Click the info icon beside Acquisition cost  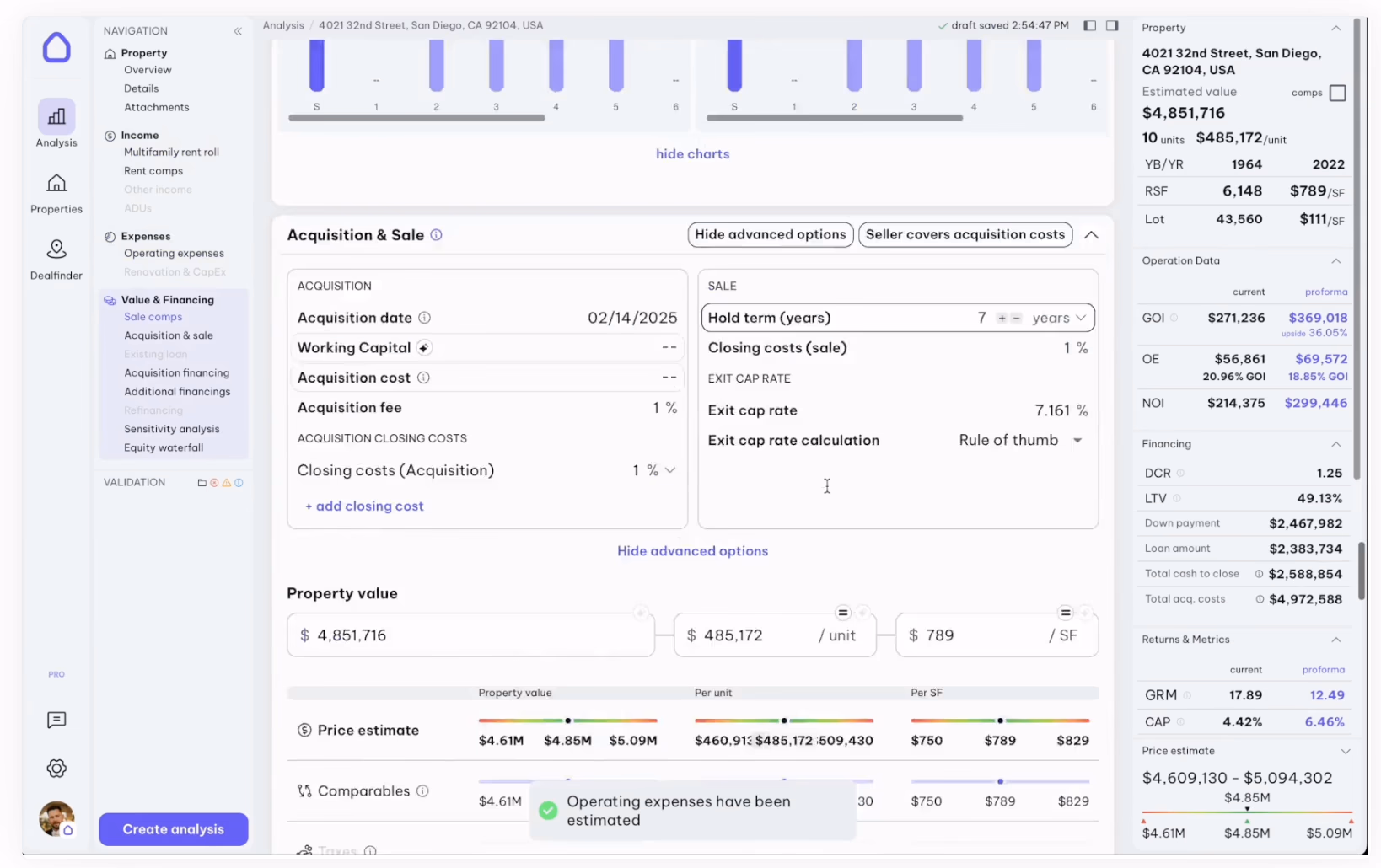pyautogui.click(x=424, y=378)
